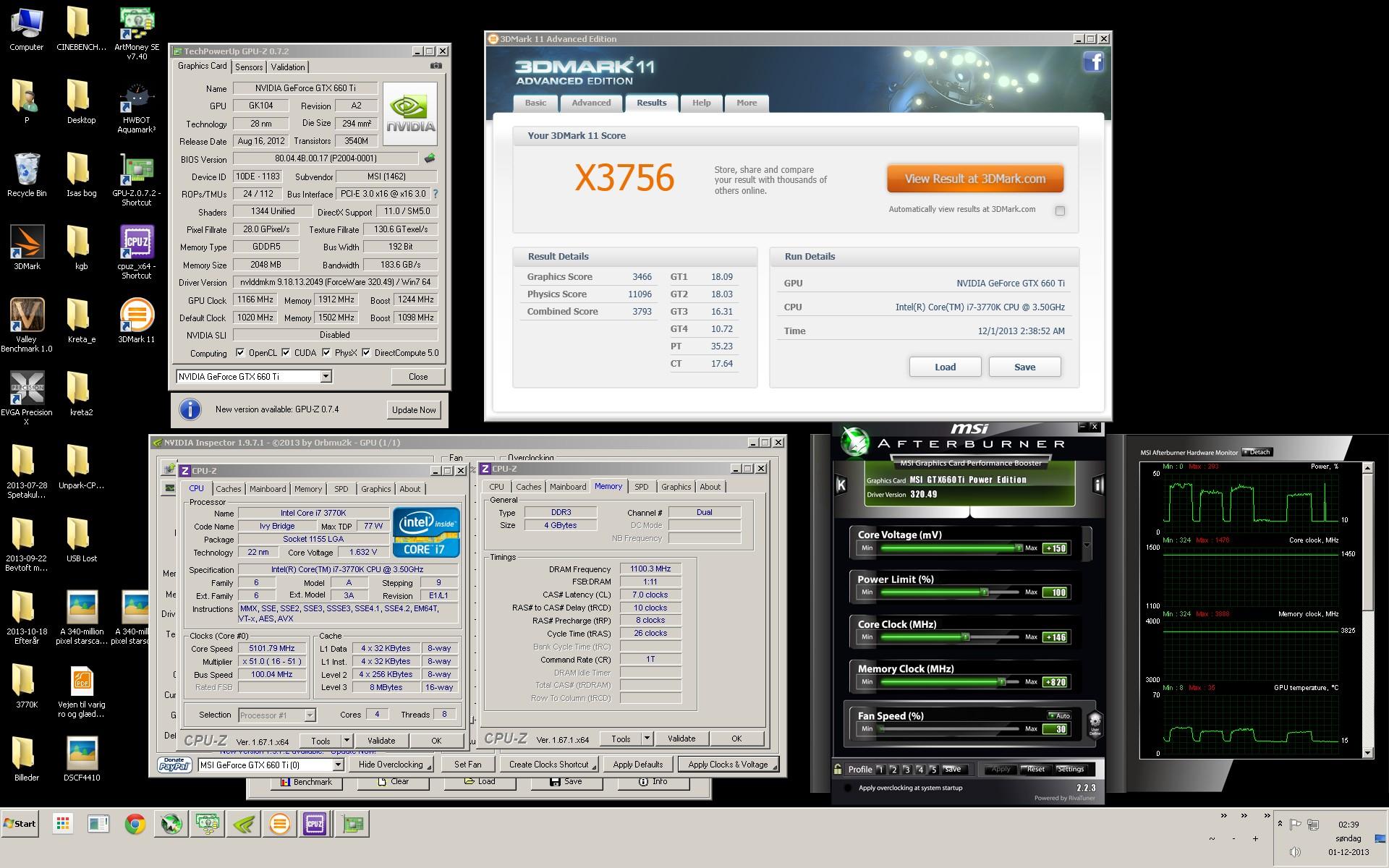Open the ArtMoney SE desktop shortcut

click(137, 33)
